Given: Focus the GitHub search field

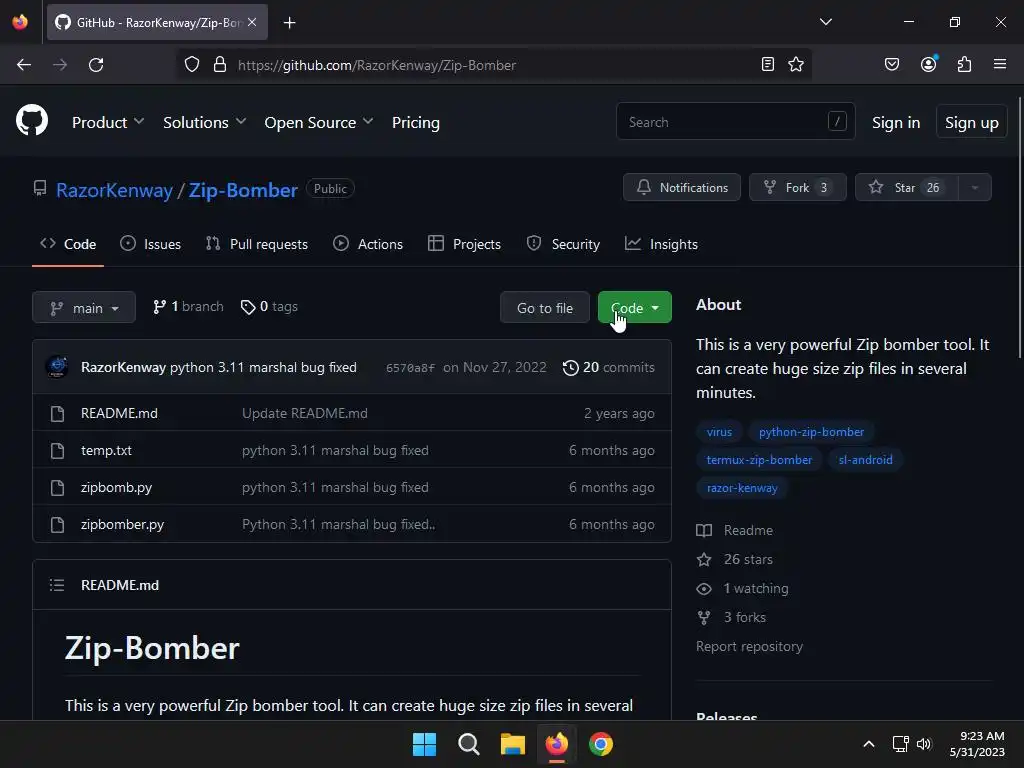Looking at the screenshot, I should pos(735,121).
